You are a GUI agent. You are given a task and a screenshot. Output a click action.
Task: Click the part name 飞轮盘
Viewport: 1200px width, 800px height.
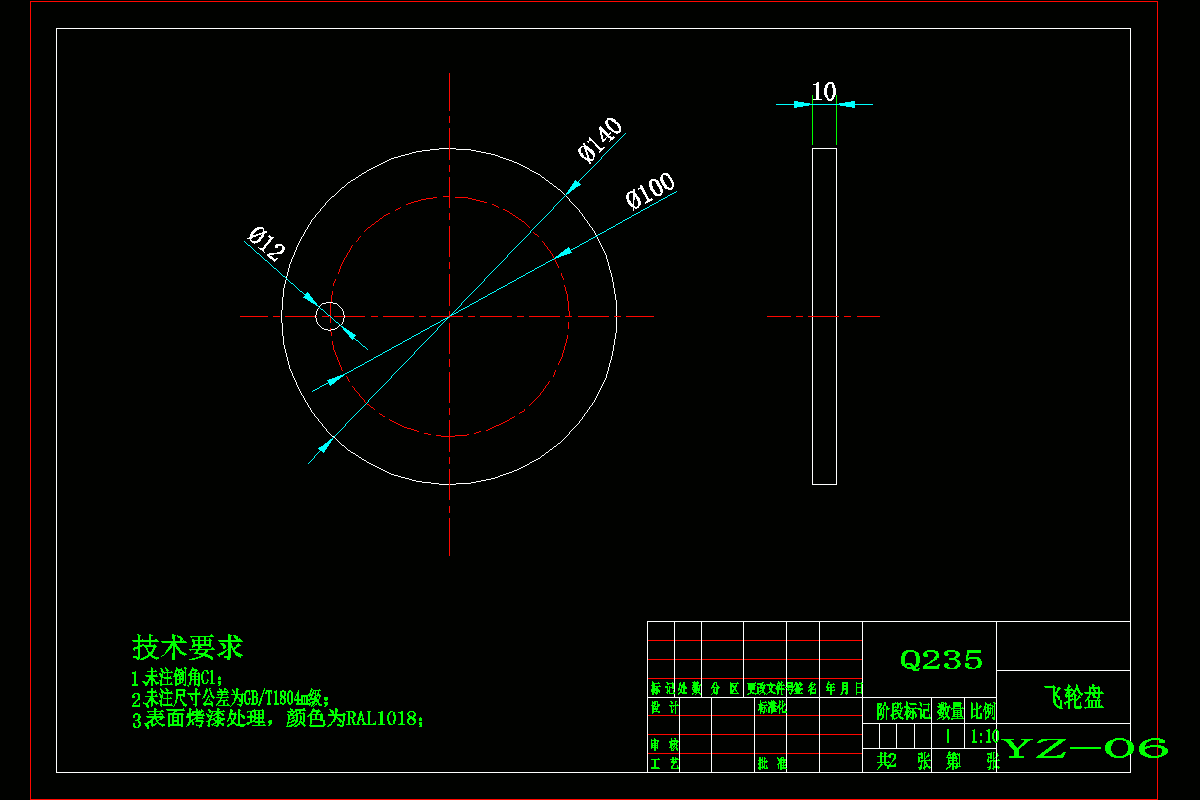(x=1074, y=698)
